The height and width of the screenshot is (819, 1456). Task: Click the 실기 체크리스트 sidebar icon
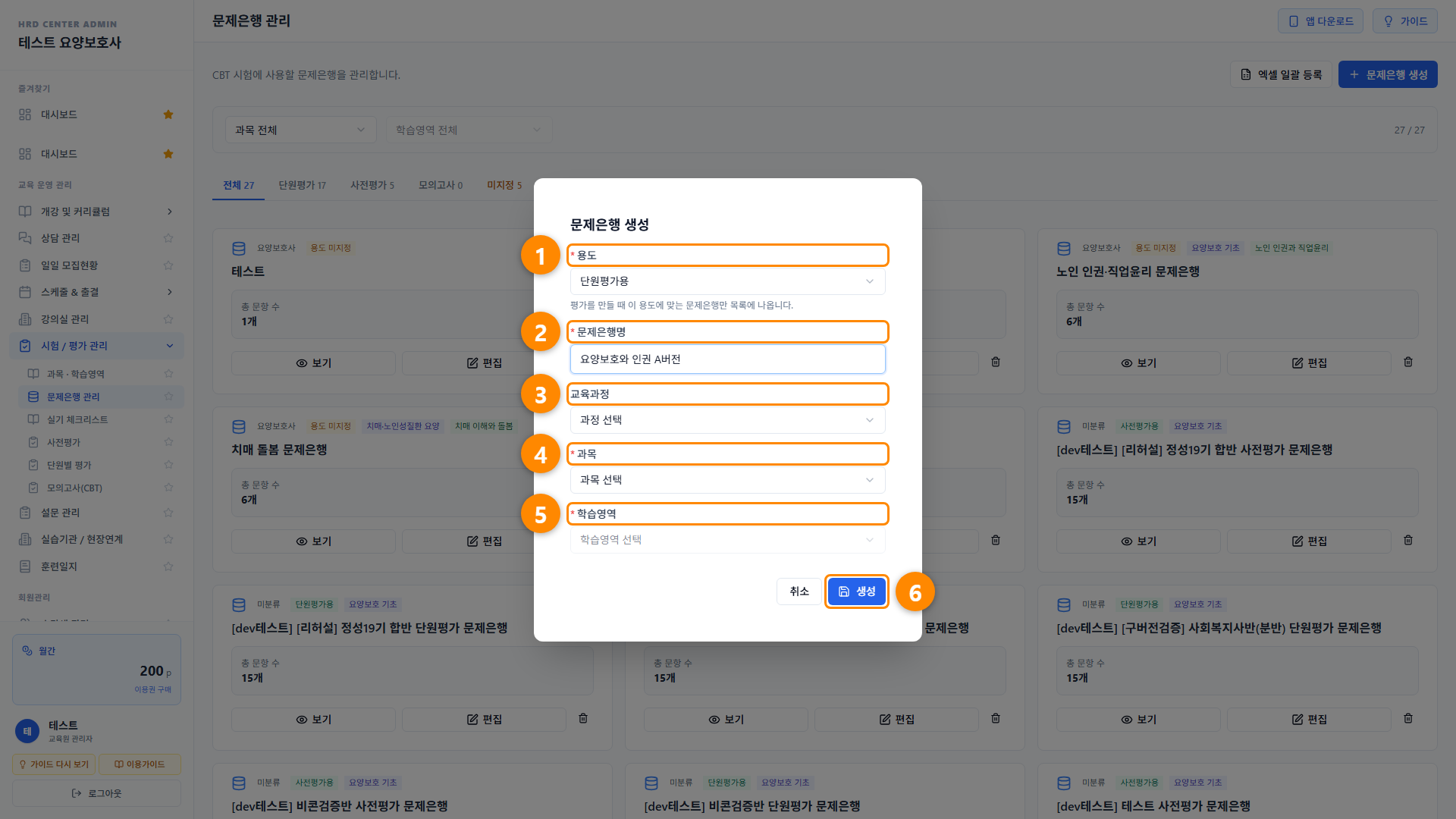coord(33,419)
